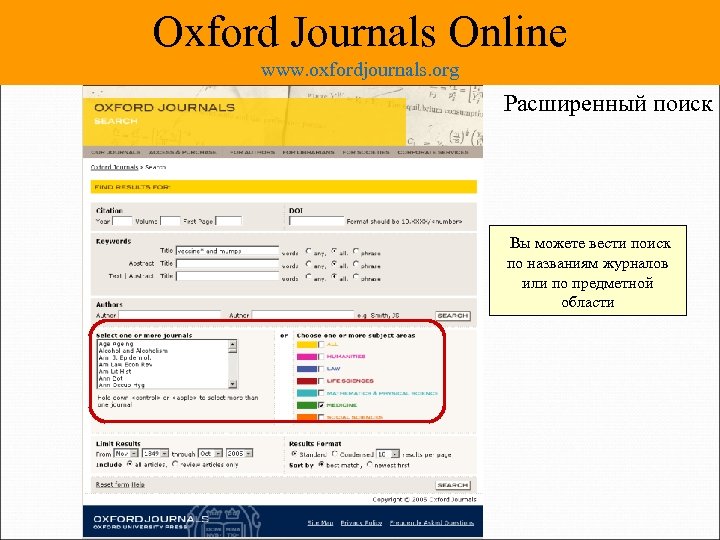Open the For Societies navigation item
The width and height of the screenshot is (720, 540).
click(x=366, y=152)
